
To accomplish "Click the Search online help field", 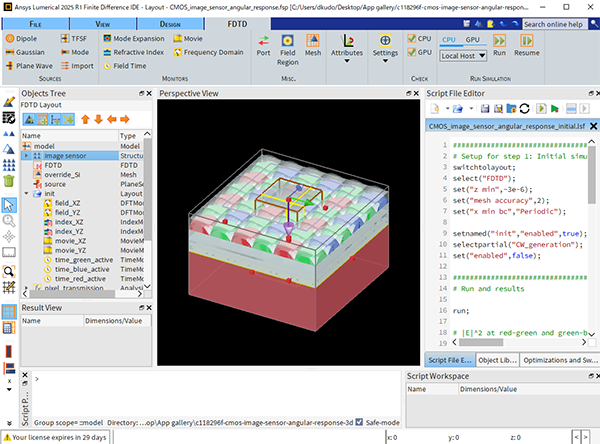I will tap(554, 24).
